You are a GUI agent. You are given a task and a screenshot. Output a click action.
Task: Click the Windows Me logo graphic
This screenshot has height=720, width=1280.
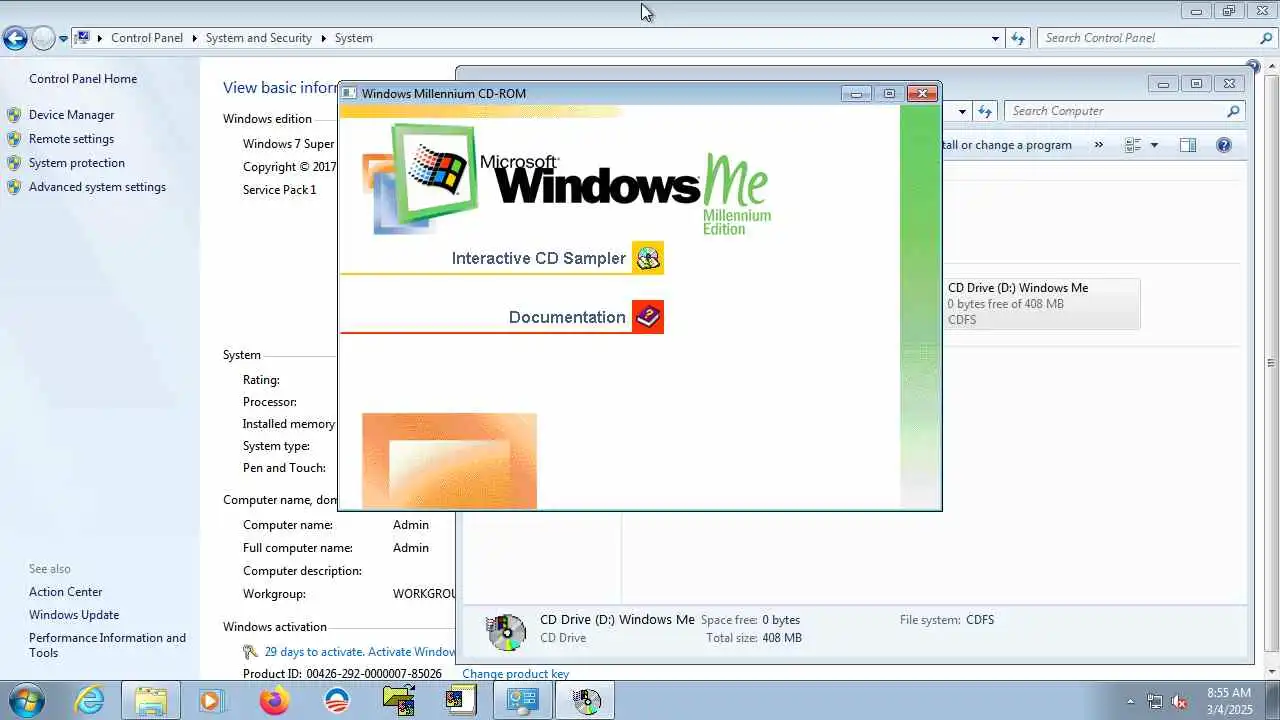click(566, 180)
